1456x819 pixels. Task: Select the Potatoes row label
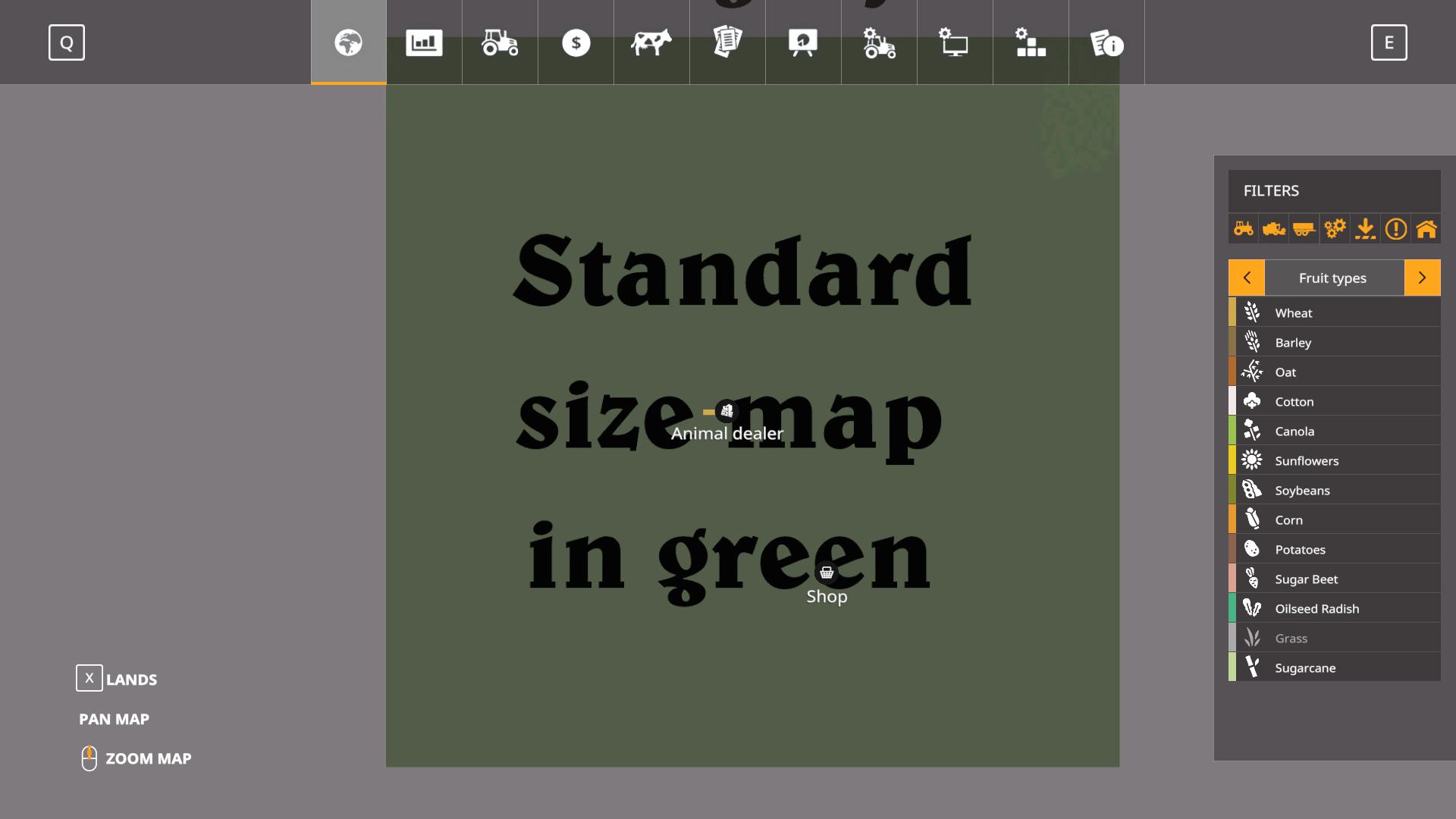(1300, 550)
